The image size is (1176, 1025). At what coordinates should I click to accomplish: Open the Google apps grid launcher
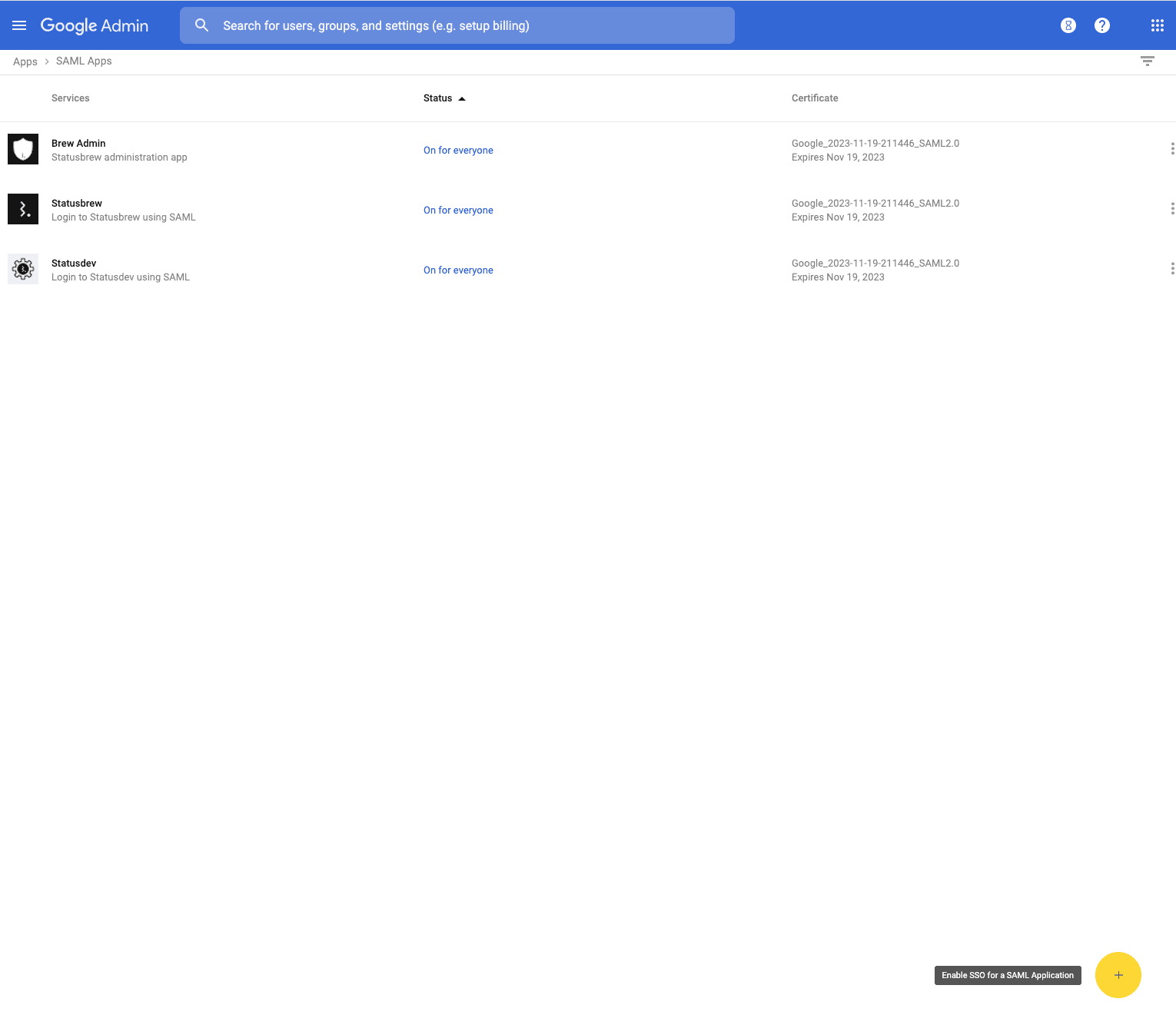pyautogui.click(x=1158, y=25)
